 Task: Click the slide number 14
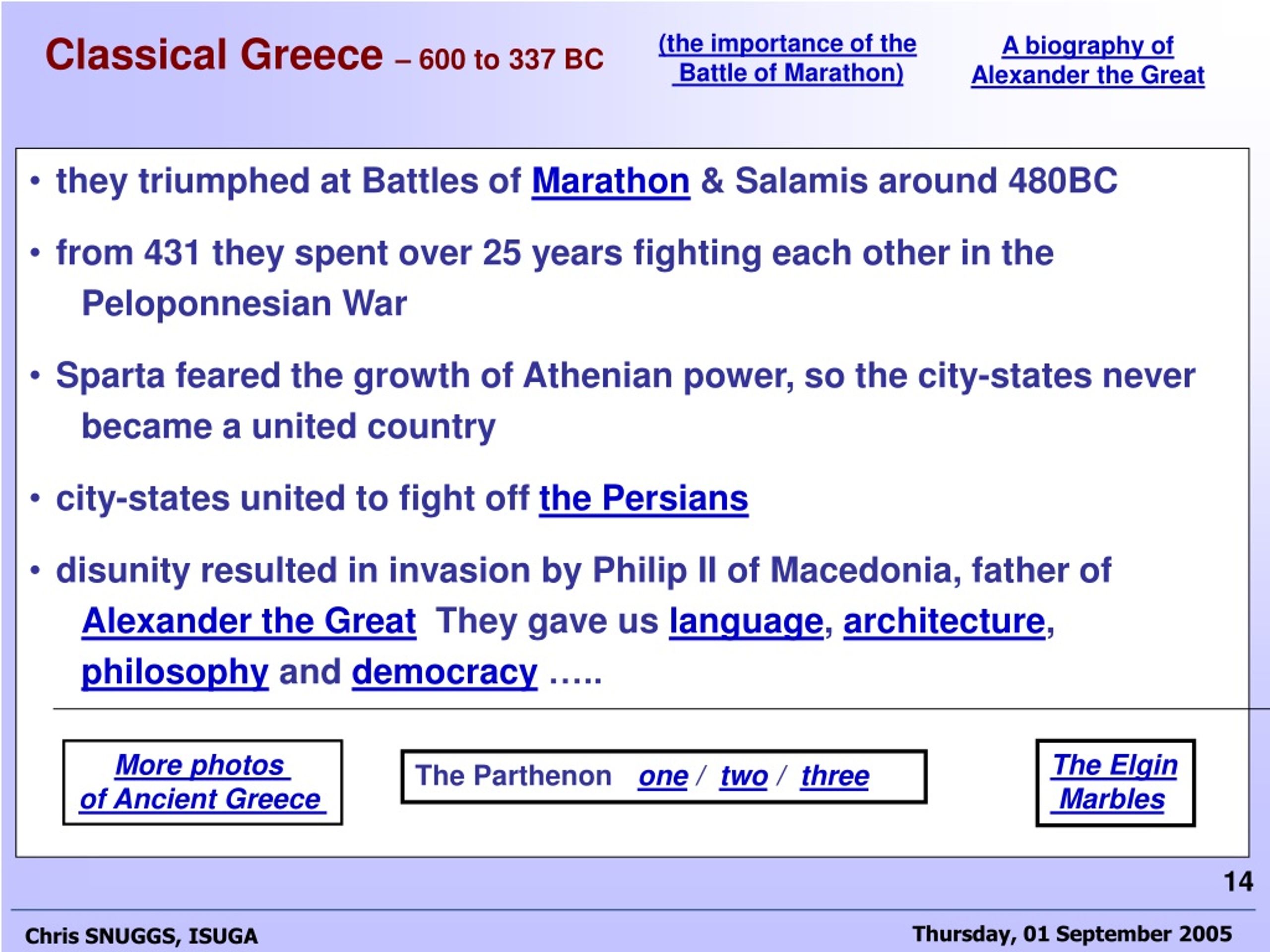click(x=1238, y=882)
